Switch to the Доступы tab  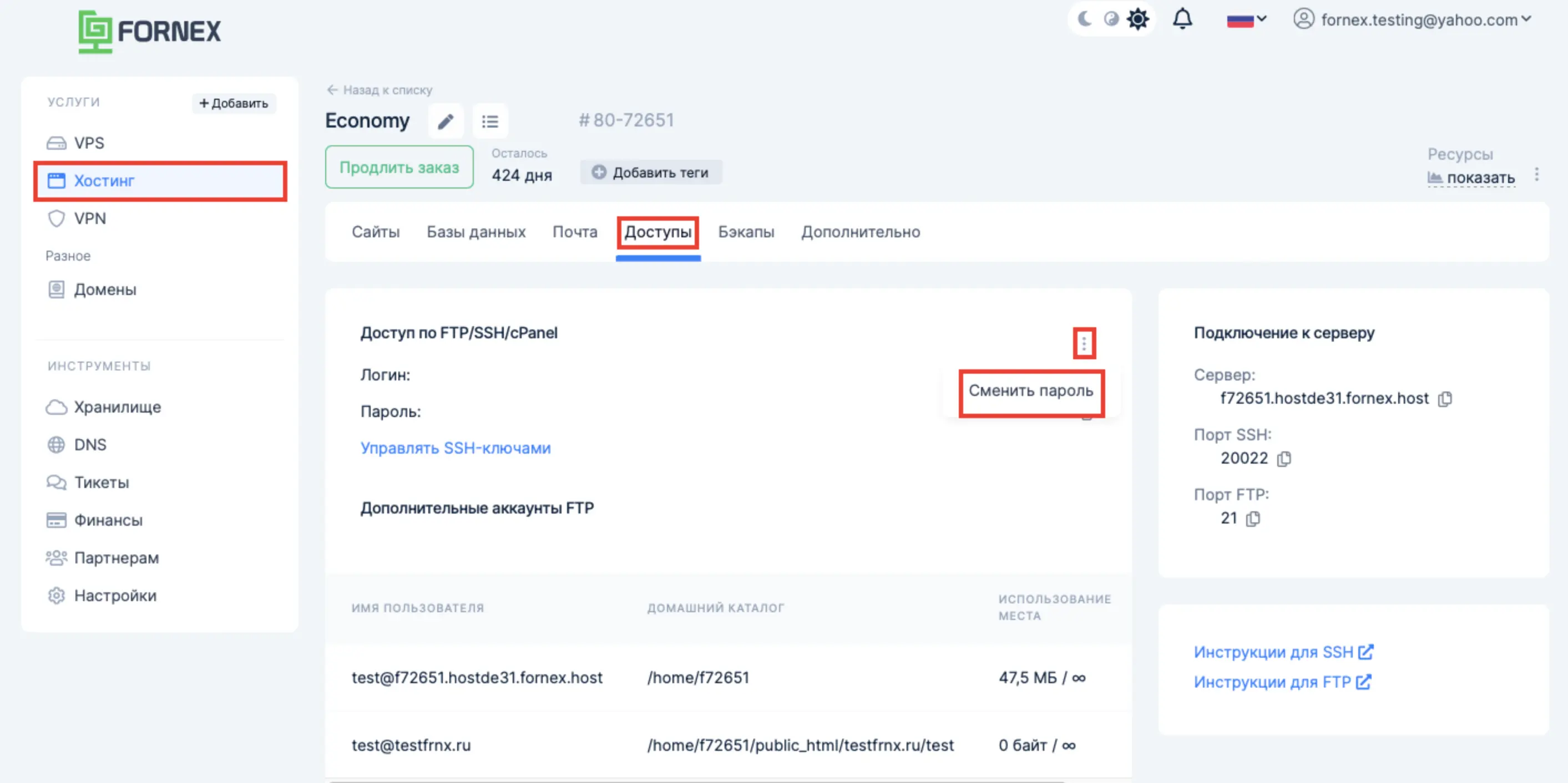[658, 232]
